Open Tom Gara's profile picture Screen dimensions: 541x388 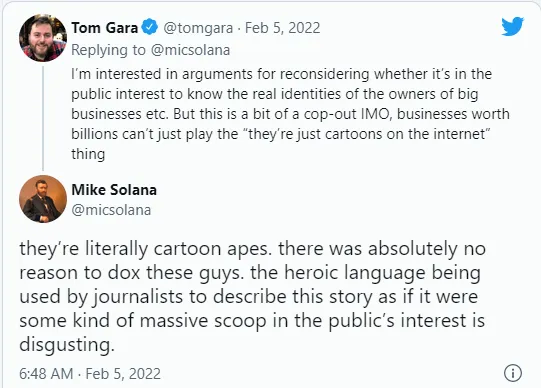(x=43, y=38)
